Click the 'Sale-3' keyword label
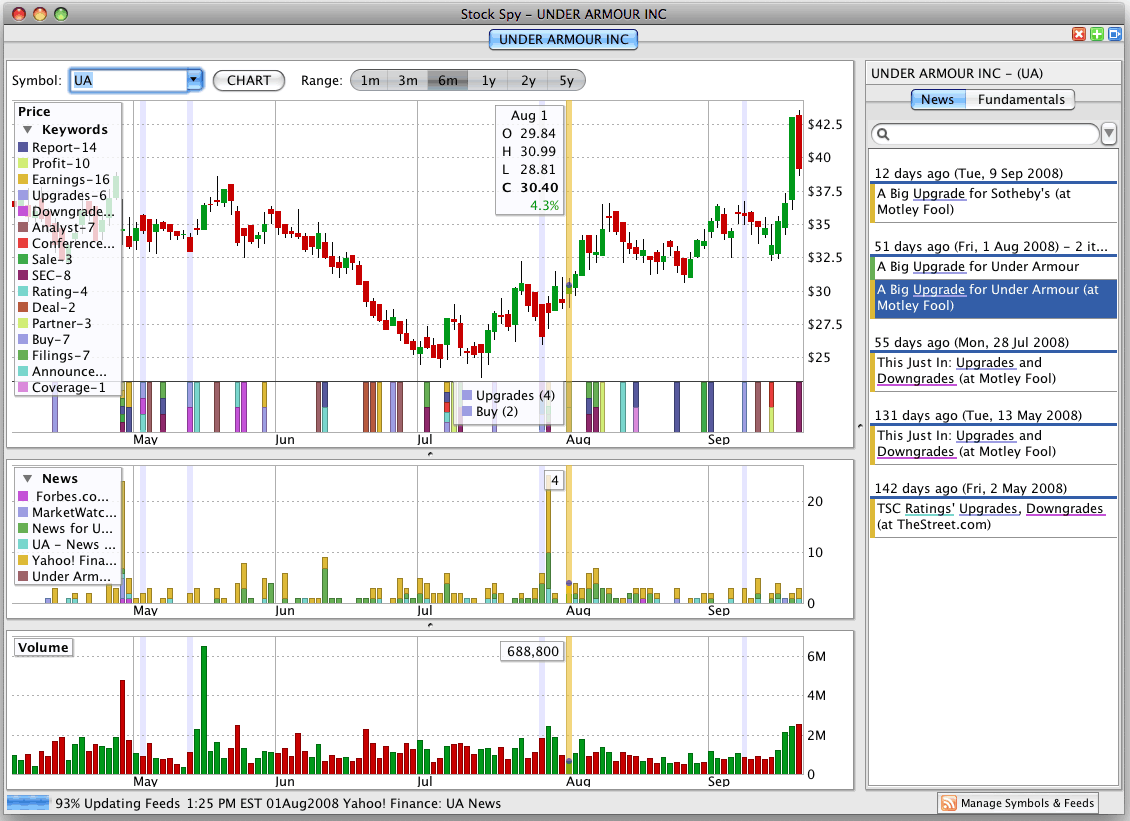This screenshot has width=1130, height=821. 52,259
